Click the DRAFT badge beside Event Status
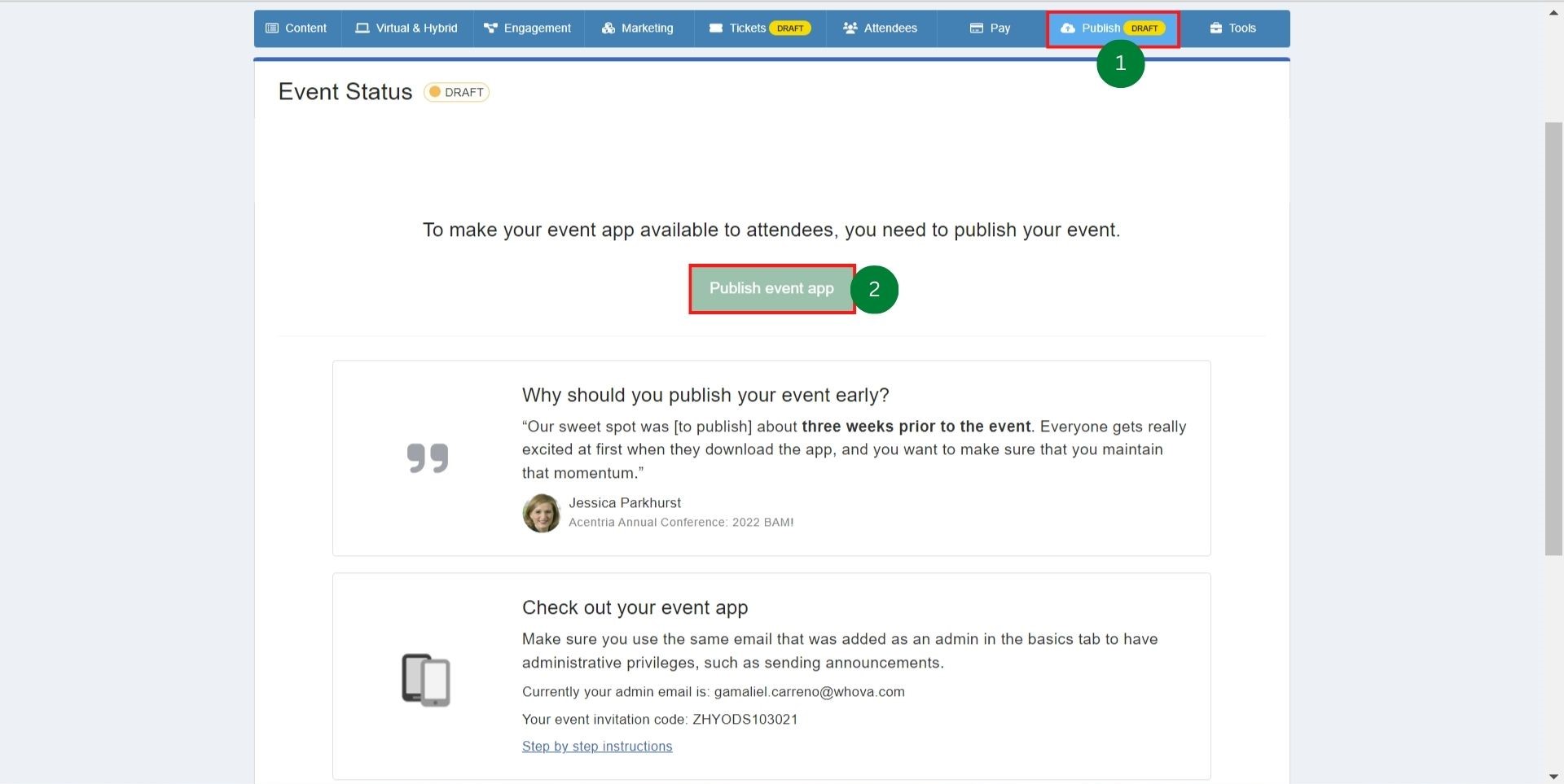1564x784 pixels. click(x=456, y=92)
